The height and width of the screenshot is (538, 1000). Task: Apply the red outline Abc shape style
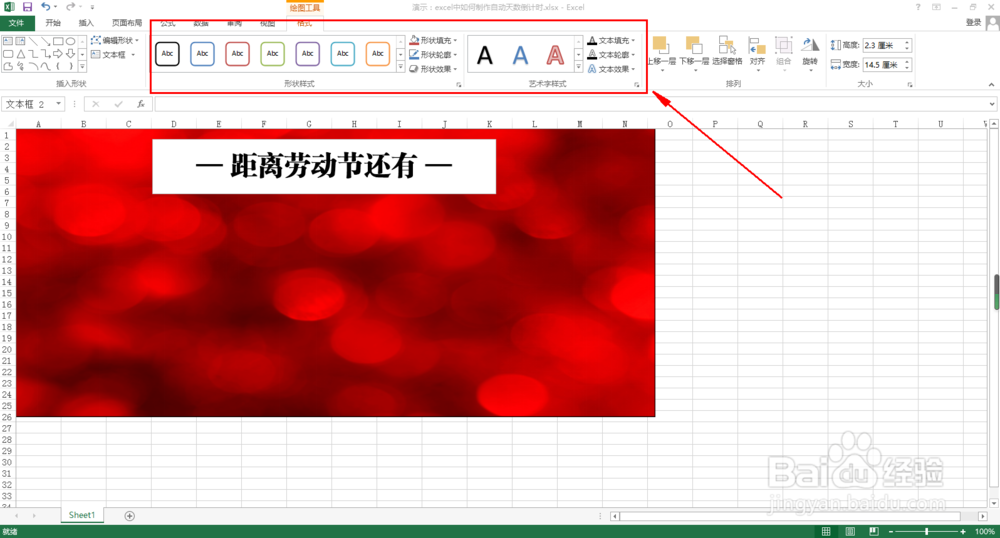point(237,54)
